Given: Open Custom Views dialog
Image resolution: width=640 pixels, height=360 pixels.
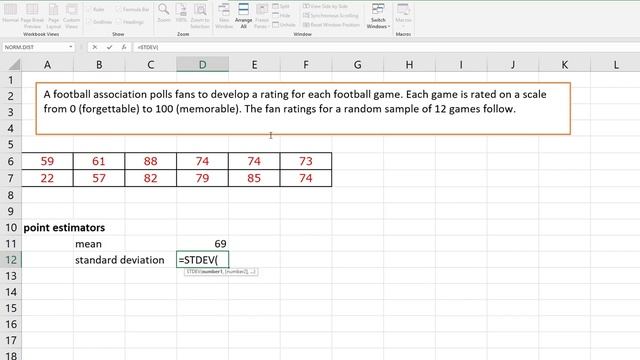Looking at the screenshot, I should click(71, 15).
